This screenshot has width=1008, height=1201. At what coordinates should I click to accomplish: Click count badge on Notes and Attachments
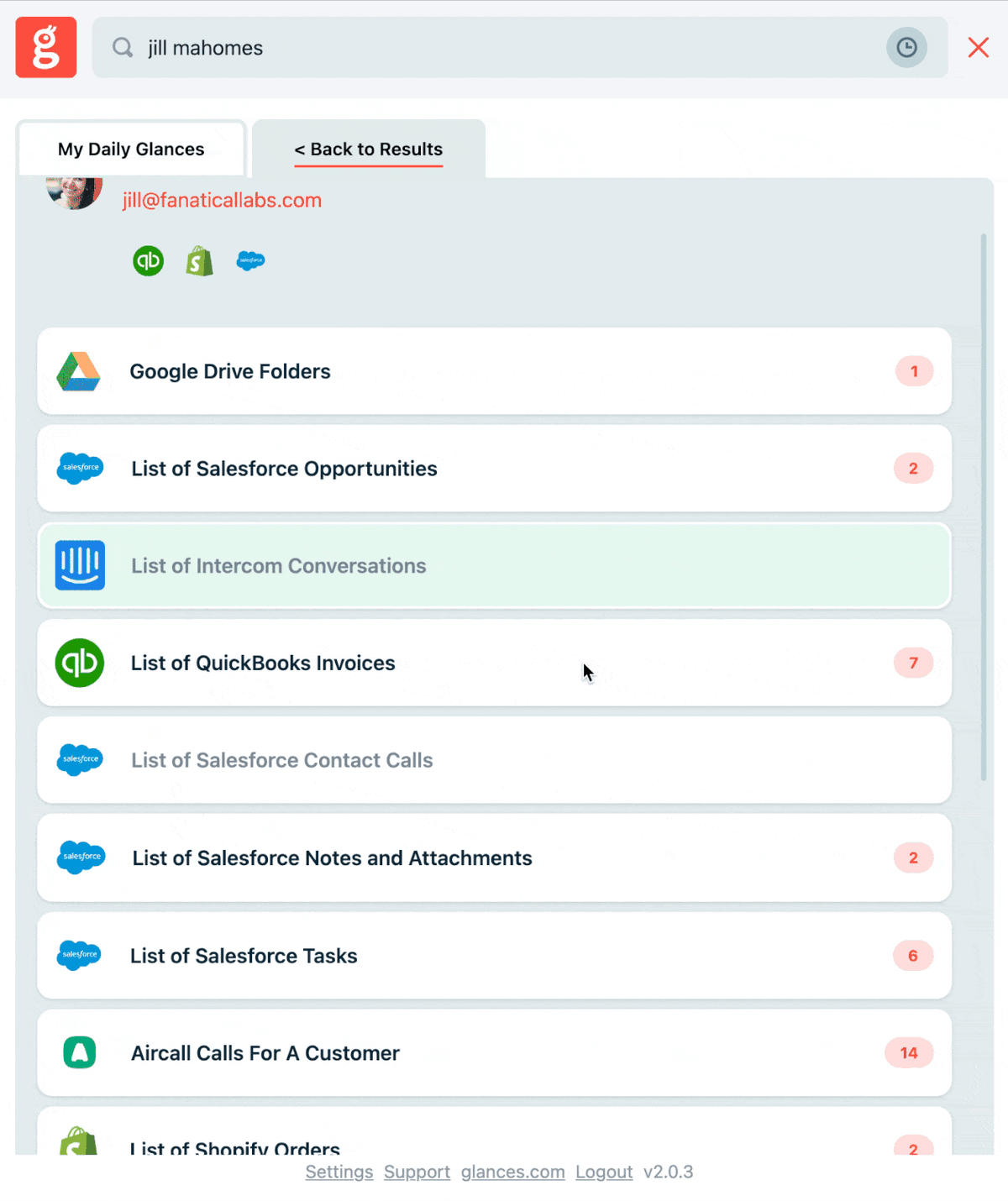pos(913,857)
